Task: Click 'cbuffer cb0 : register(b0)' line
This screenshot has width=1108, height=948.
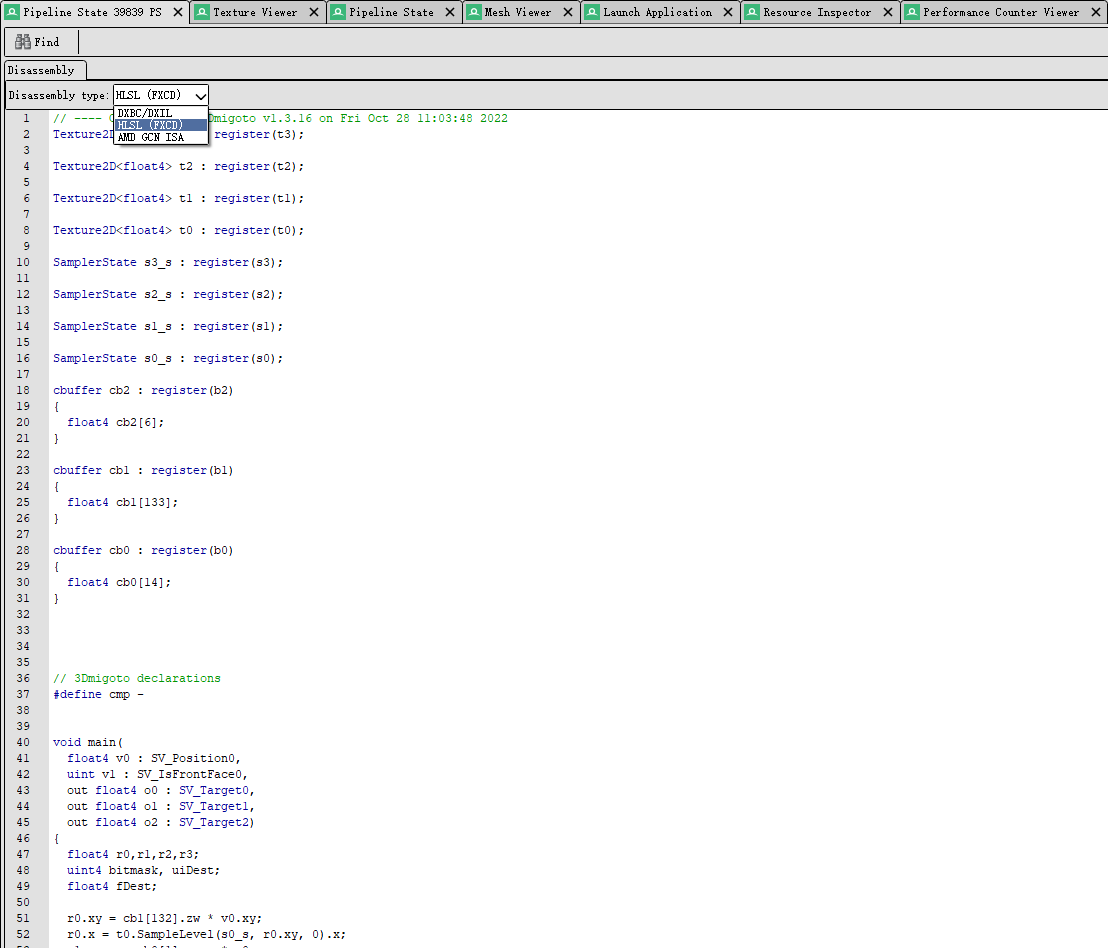Action: click(143, 550)
